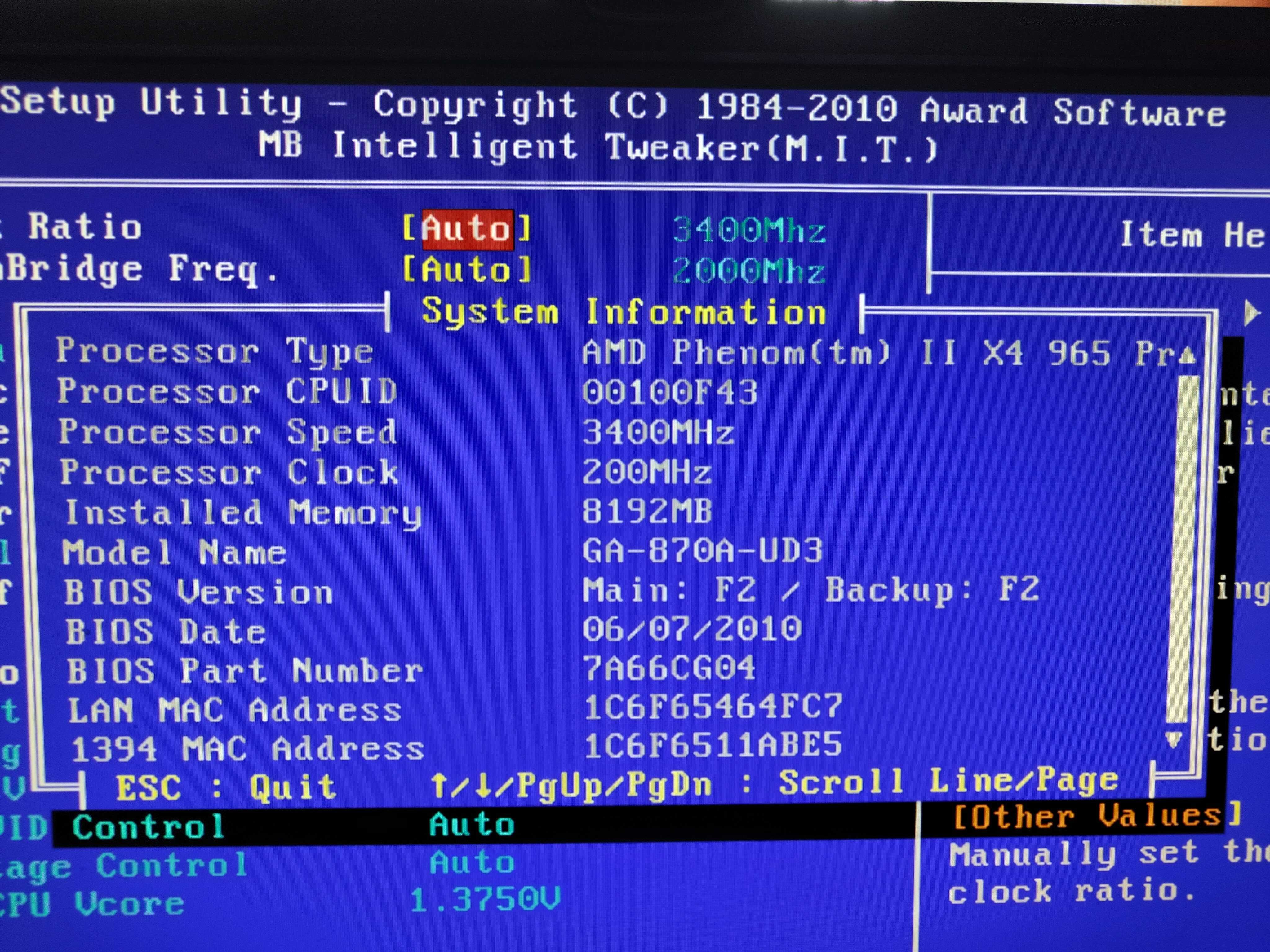
Task: Click the CPU Vcore '1.3750V' value
Action: coord(485,900)
